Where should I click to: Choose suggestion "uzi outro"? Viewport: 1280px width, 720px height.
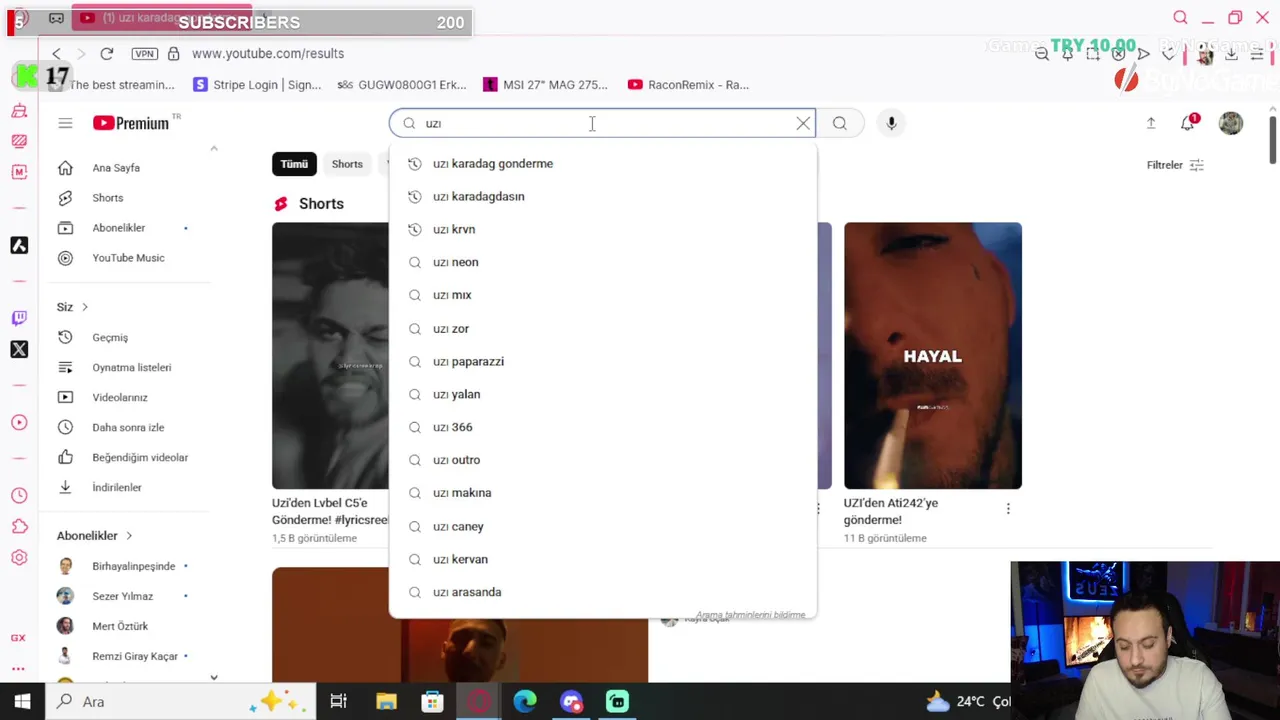[x=603, y=460]
